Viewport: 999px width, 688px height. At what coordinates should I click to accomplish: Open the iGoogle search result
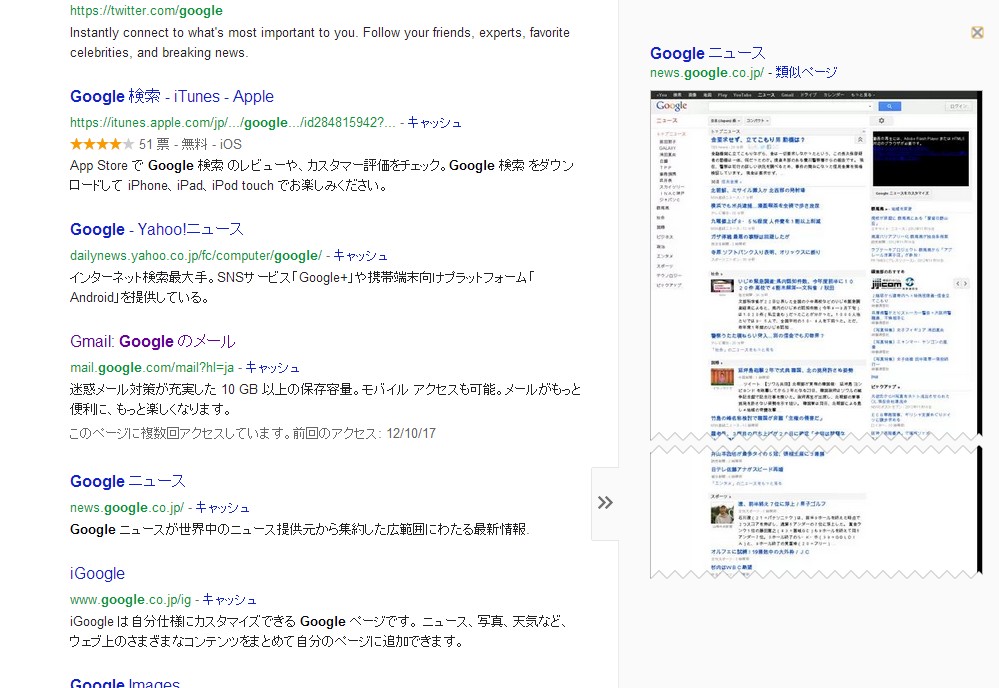(97, 573)
